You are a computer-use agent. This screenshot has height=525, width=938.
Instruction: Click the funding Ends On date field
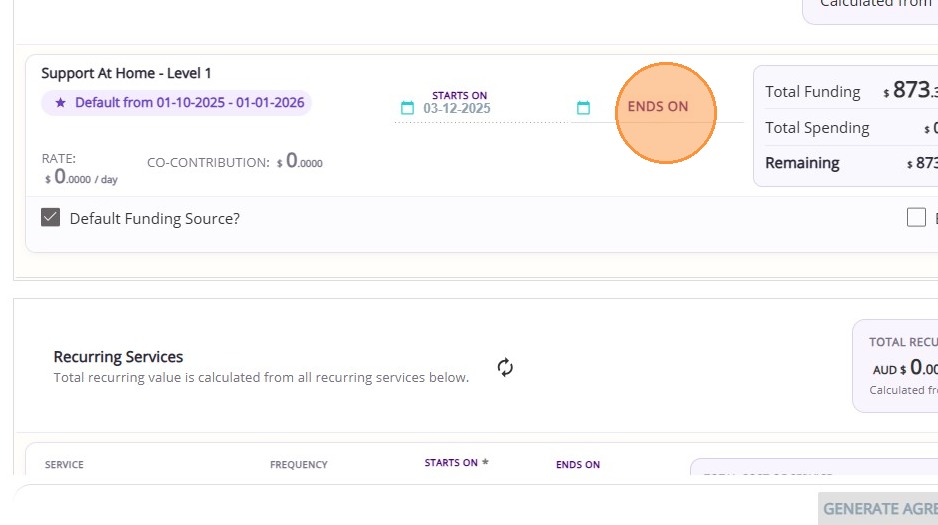658,107
